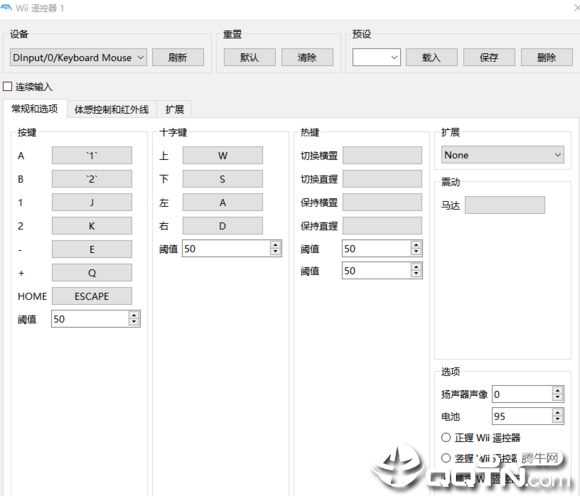This screenshot has width=580, height=496.
Task: Click the 刷新 refresh button
Action: coord(178,57)
